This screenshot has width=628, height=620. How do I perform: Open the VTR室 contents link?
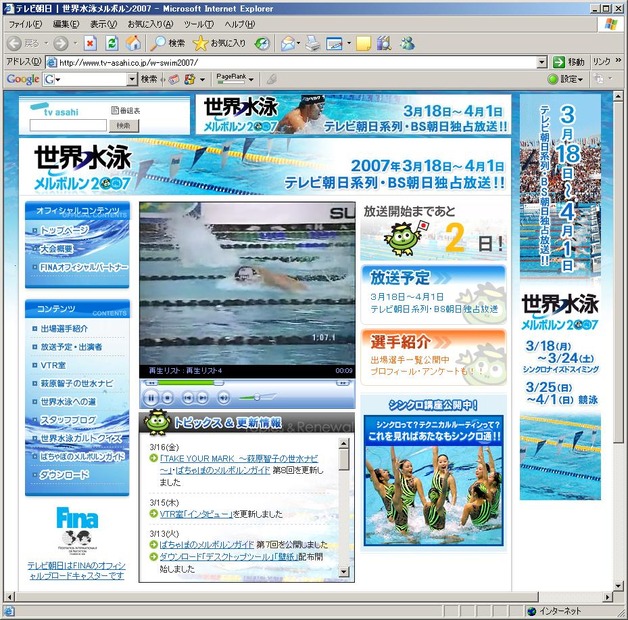point(53,365)
